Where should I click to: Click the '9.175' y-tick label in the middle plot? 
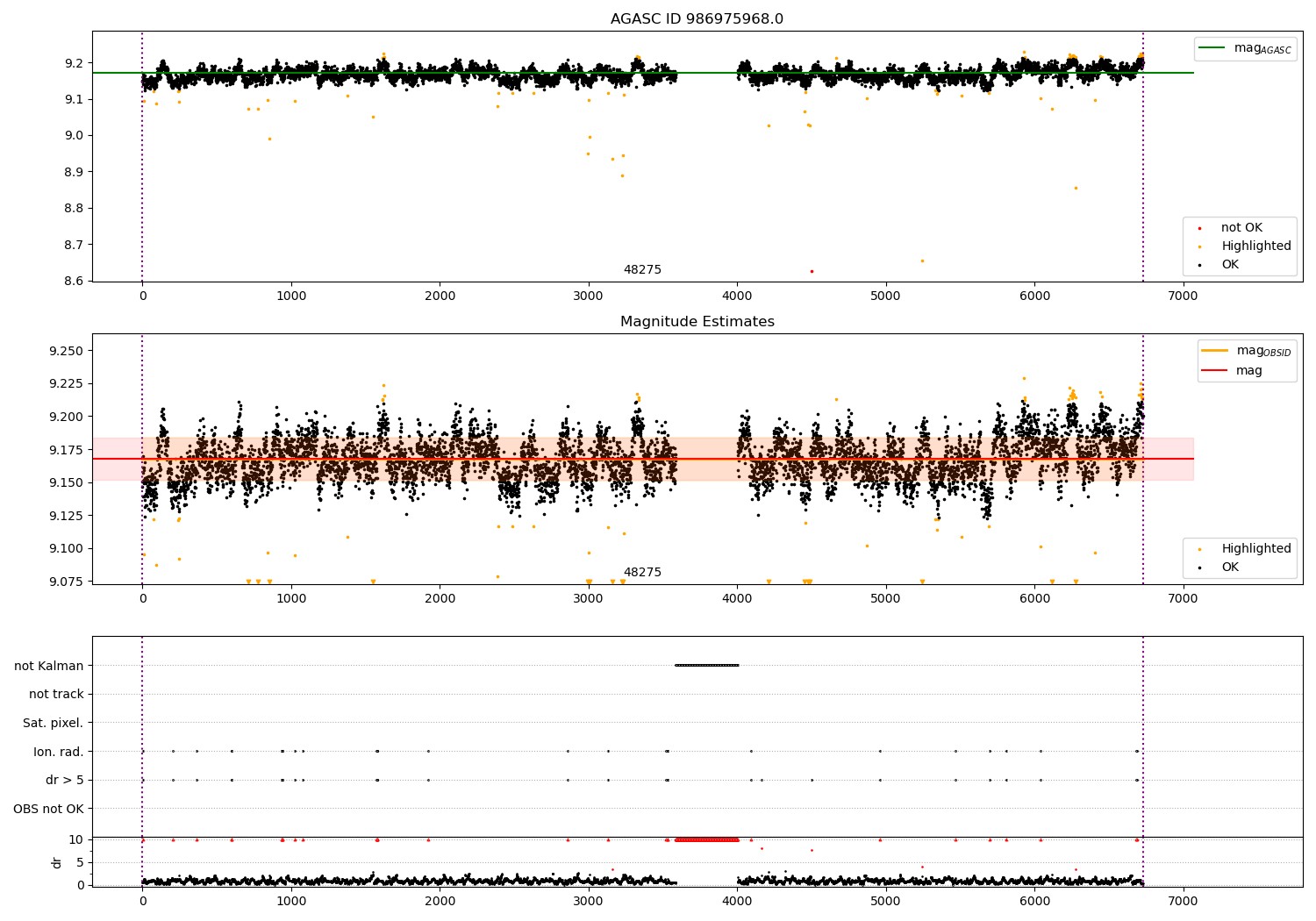68,450
